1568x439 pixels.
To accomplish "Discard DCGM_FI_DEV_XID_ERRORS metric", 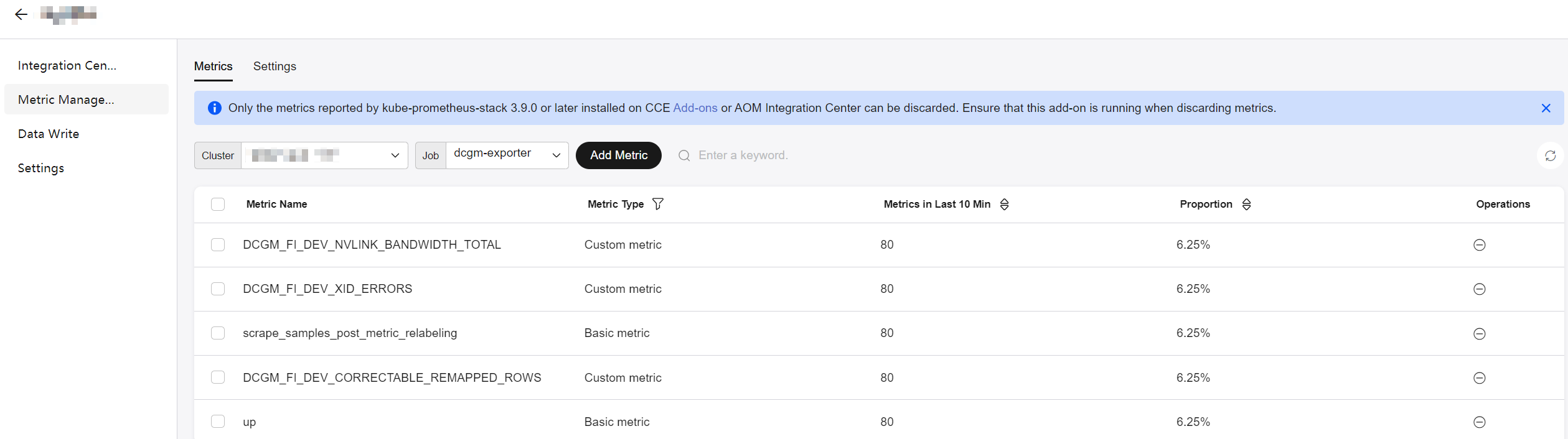I will pyautogui.click(x=1480, y=289).
